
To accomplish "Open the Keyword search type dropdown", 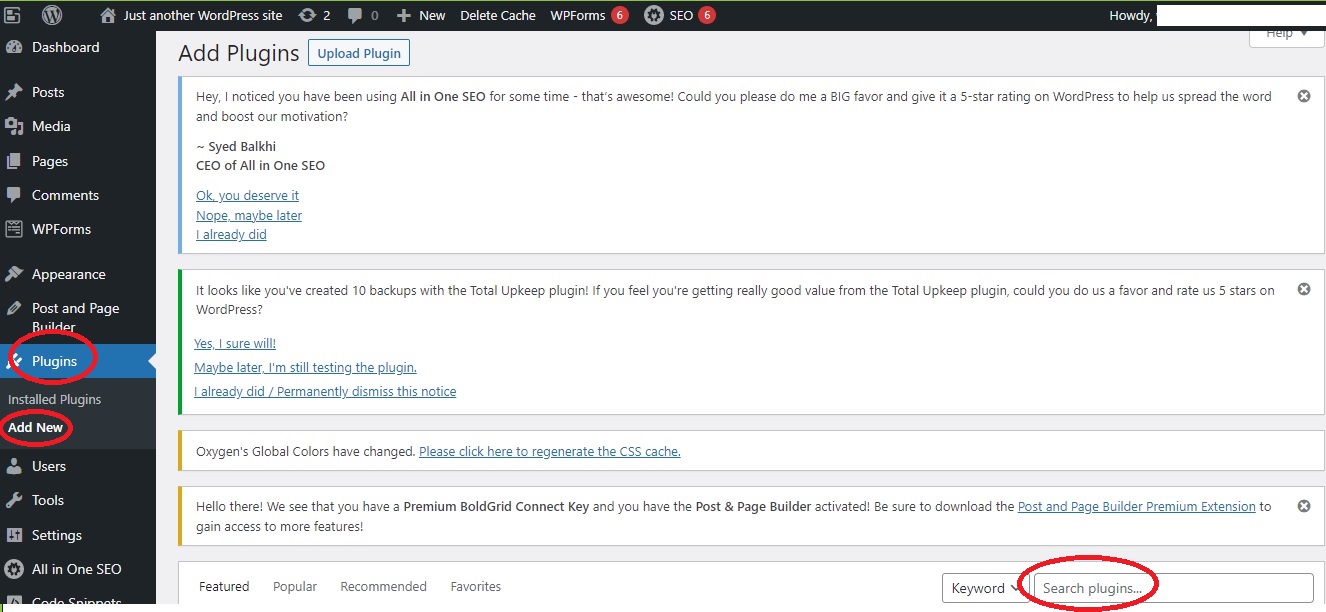I will point(986,588).
